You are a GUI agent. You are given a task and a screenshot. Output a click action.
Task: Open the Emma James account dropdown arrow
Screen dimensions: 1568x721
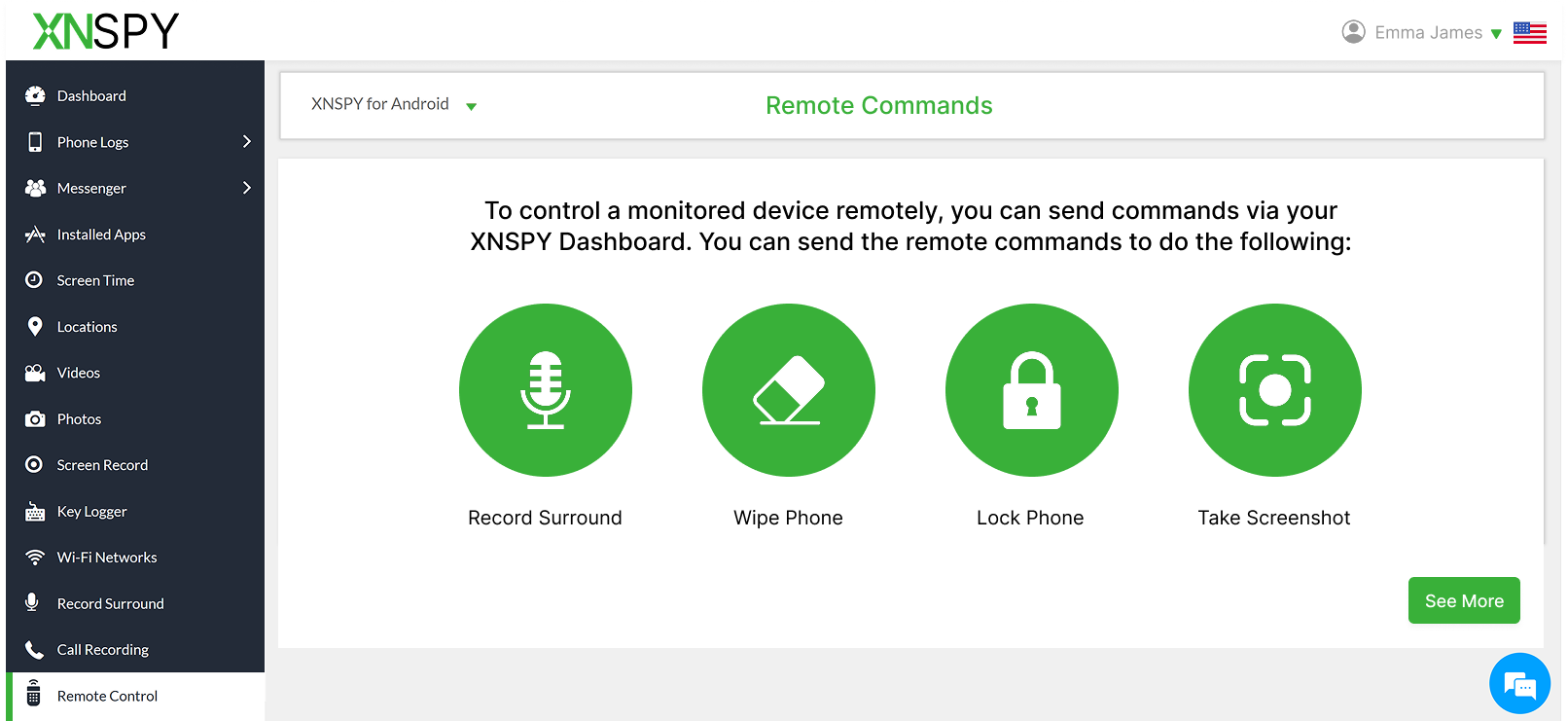[x=1496, y=34]
